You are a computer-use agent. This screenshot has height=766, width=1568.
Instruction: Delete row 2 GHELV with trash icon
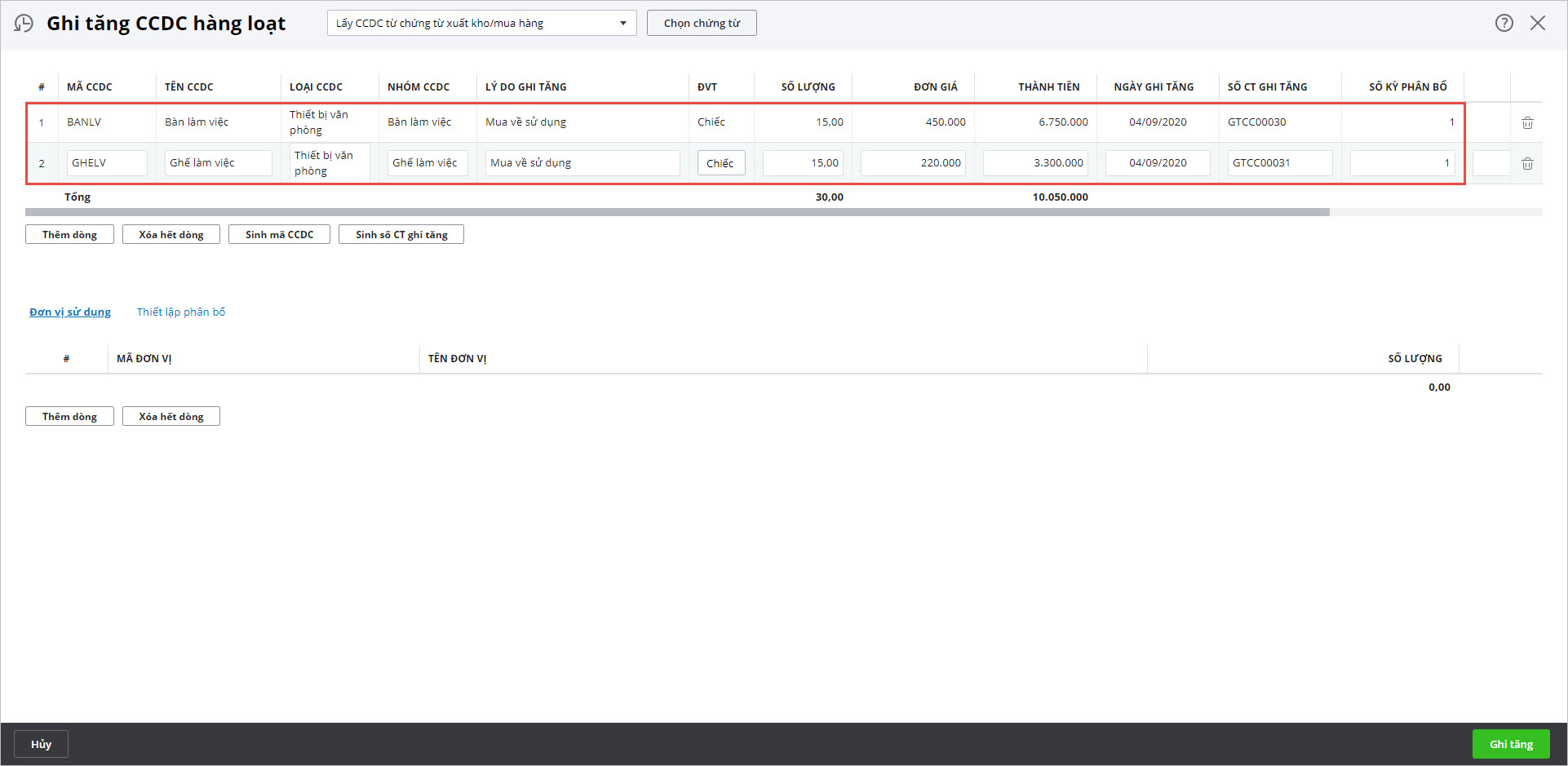1527,163
